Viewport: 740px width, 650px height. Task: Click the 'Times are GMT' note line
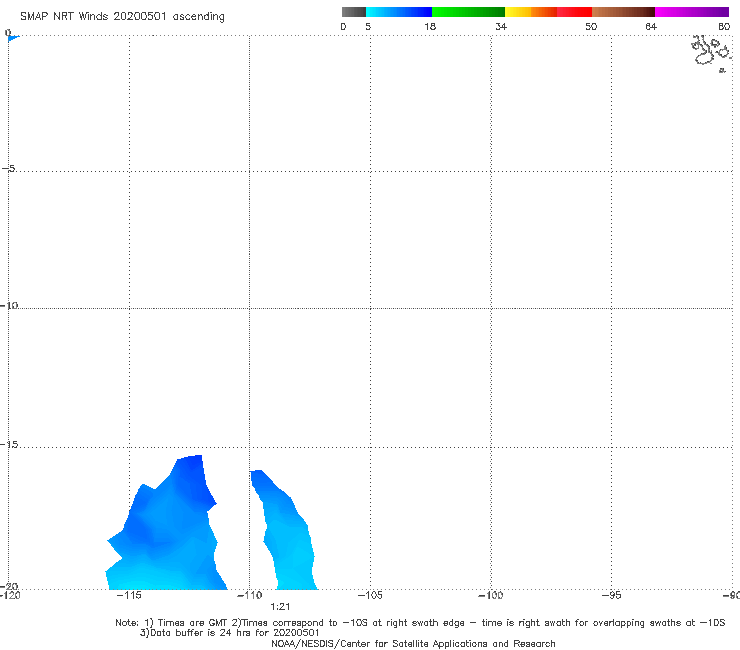coord(420,623)
